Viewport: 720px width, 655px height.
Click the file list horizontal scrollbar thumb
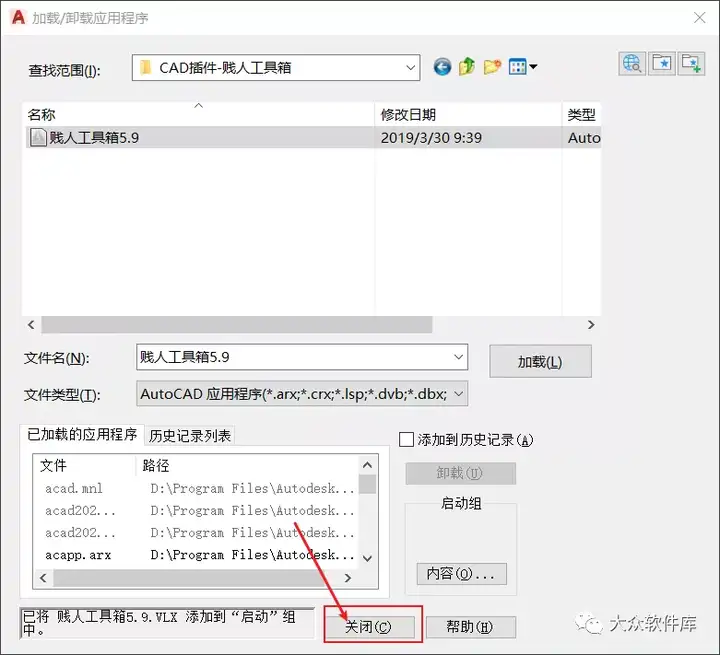(236, 325)
